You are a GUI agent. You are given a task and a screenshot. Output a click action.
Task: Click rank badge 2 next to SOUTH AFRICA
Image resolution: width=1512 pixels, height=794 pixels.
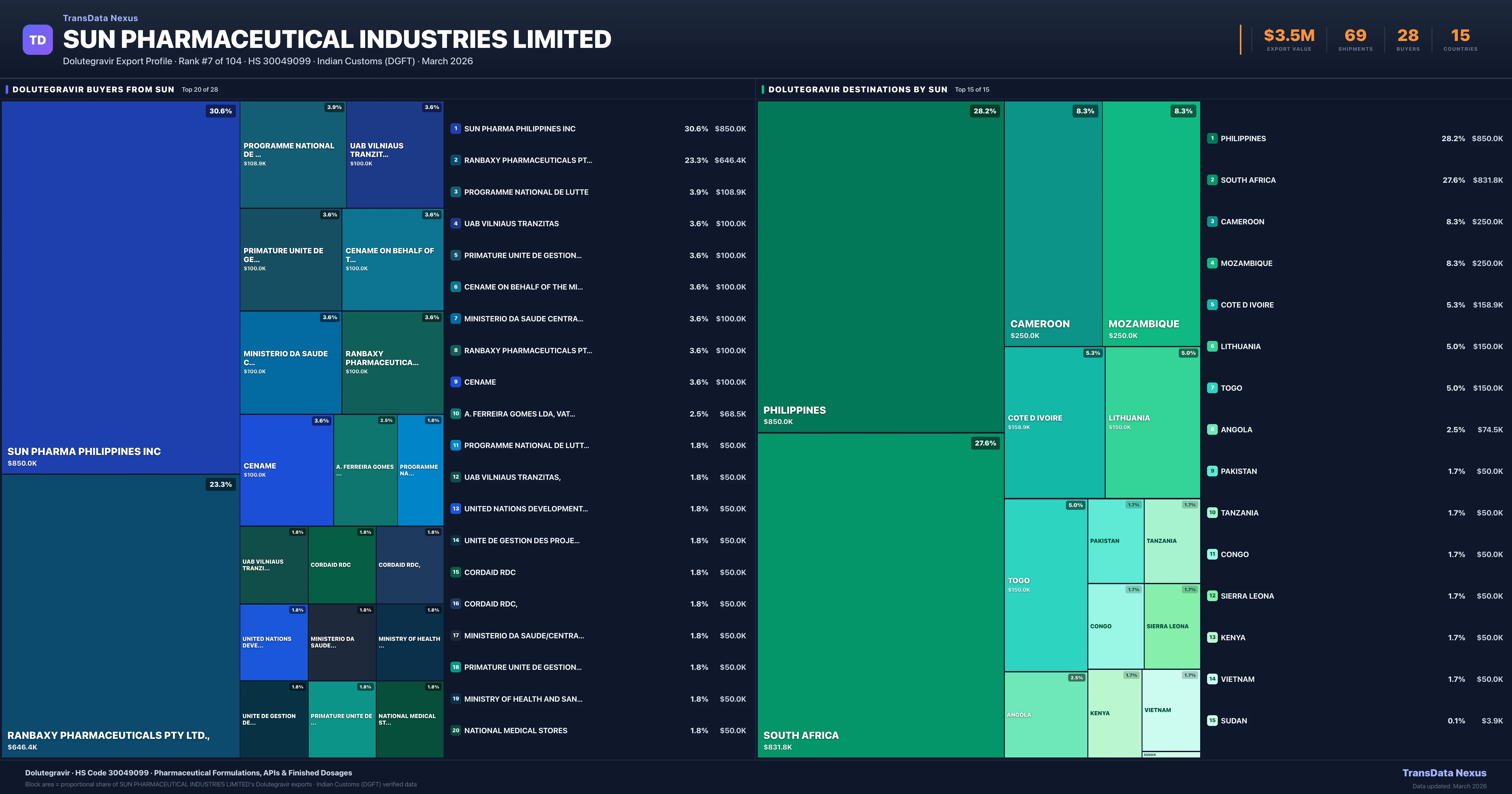click(x=1212, y=180)
